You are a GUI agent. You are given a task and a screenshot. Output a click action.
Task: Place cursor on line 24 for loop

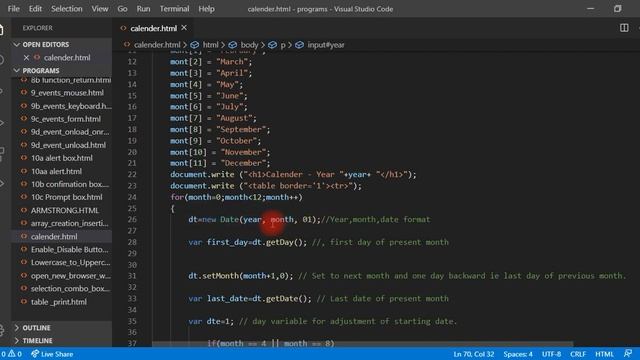237,197
